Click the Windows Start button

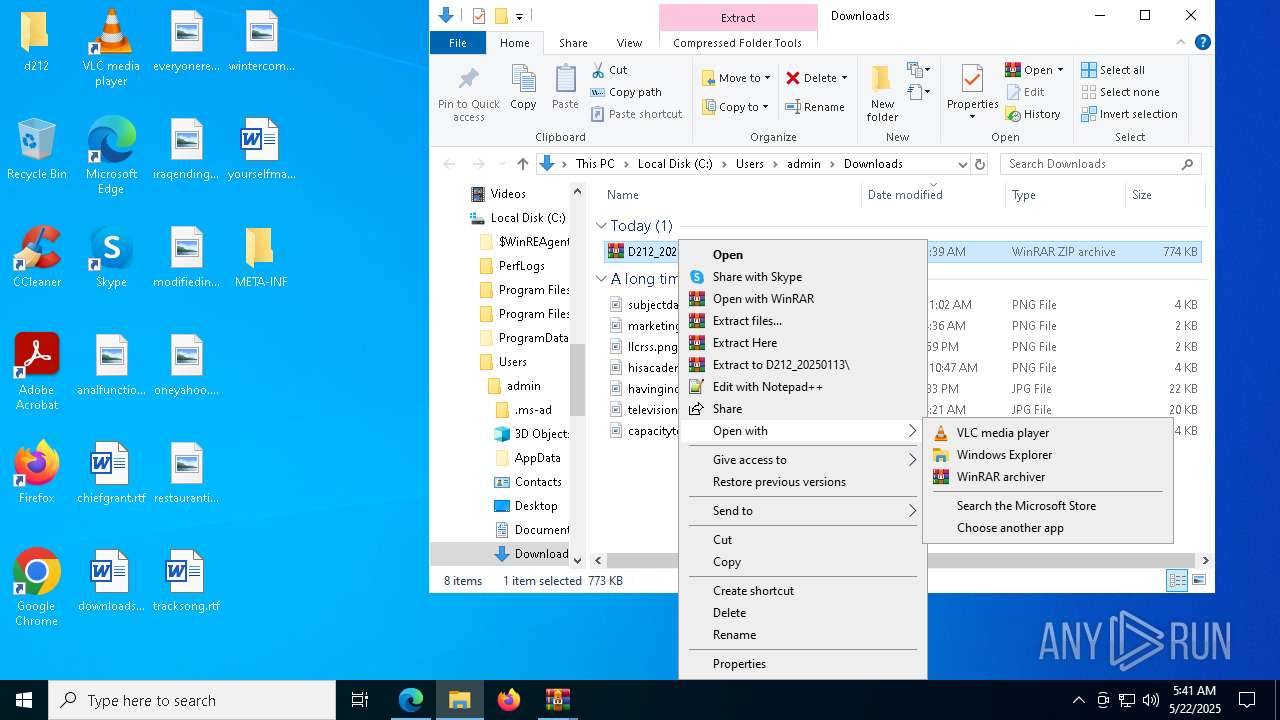click(24, 700)
